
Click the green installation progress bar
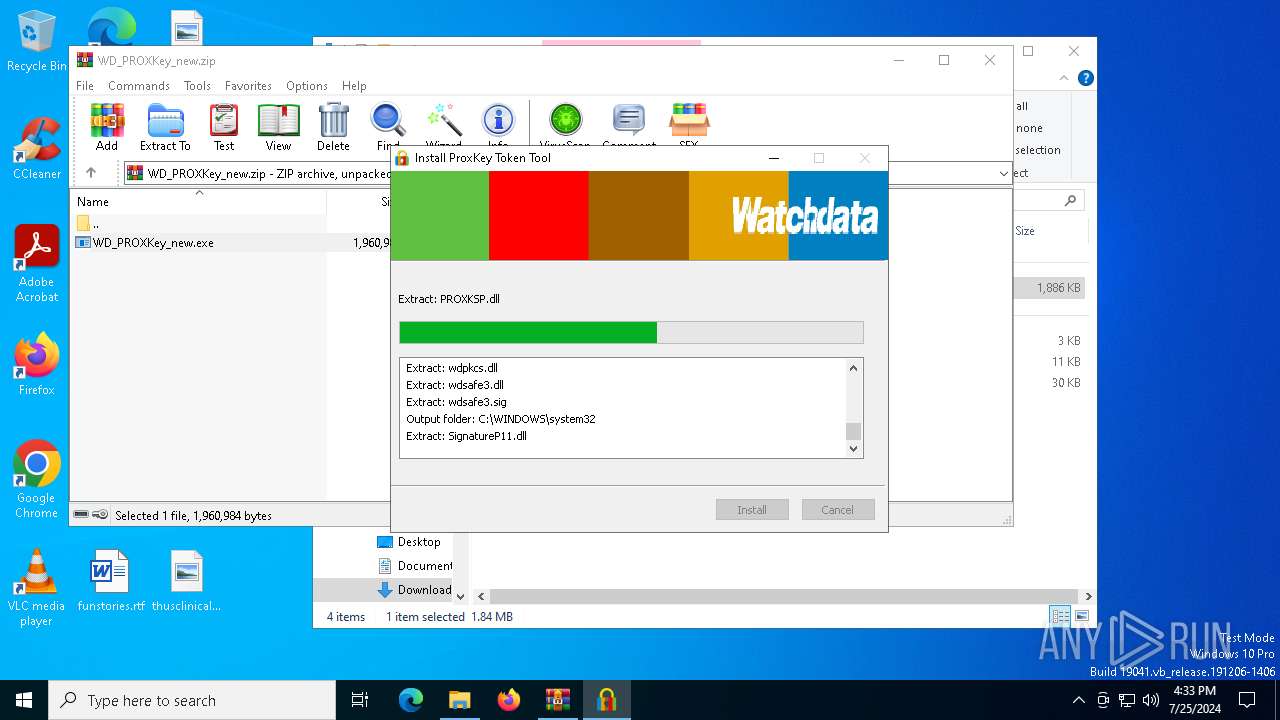click(x=631, y=333)
